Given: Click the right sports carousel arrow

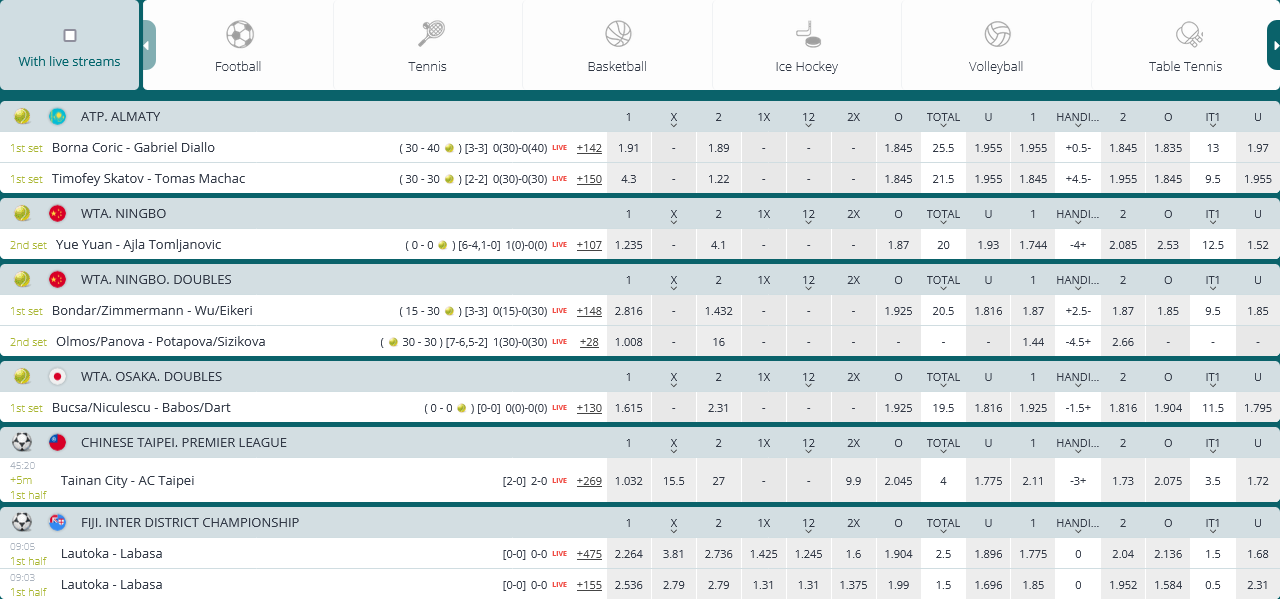Looking at the screenshot, I should [x=1274, y=45].
